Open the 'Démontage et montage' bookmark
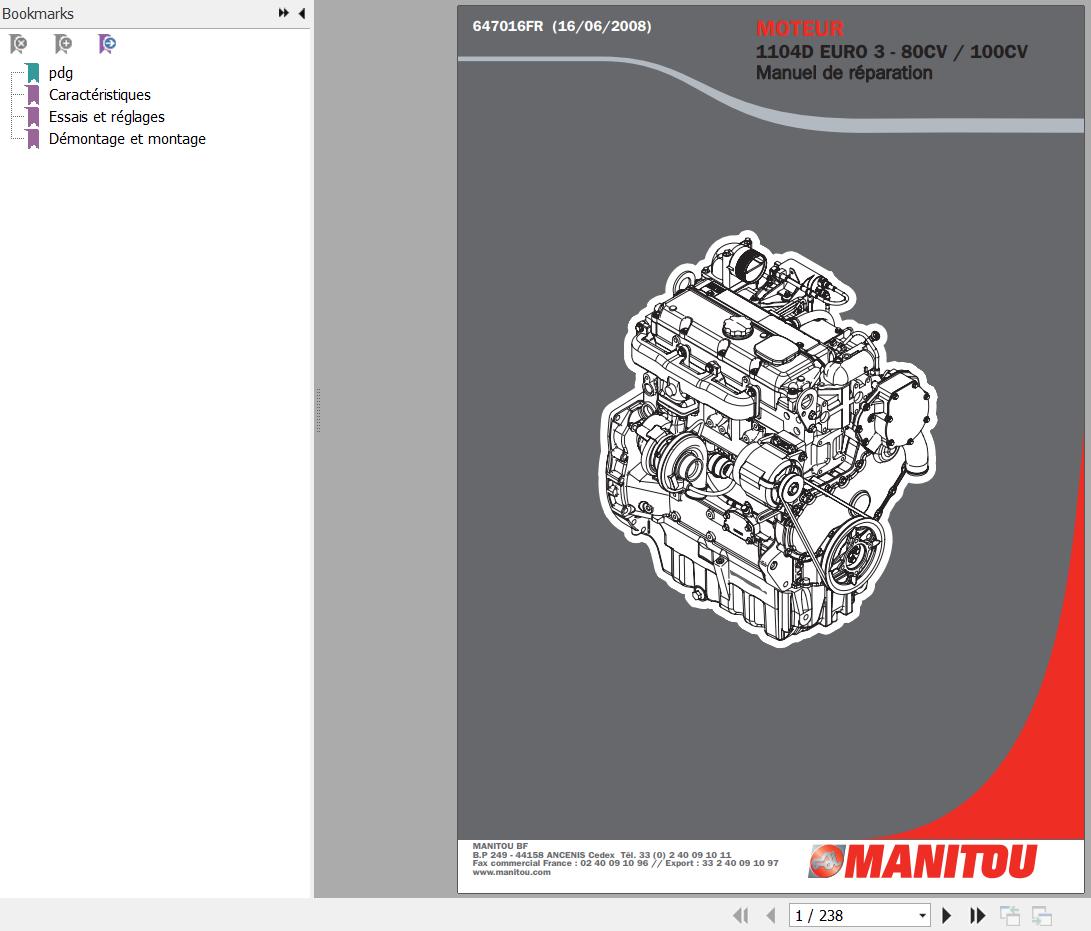Screen dimensions: 1091x931 [x=127, y=139]
